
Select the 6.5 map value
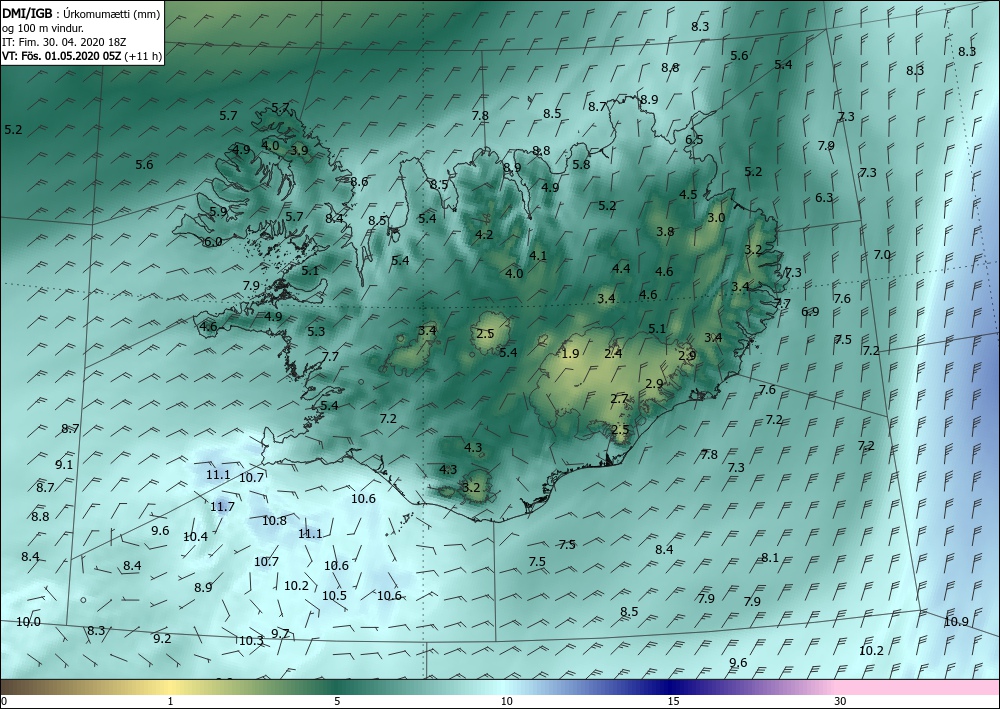pyautogui.click(x=694, y=140)
